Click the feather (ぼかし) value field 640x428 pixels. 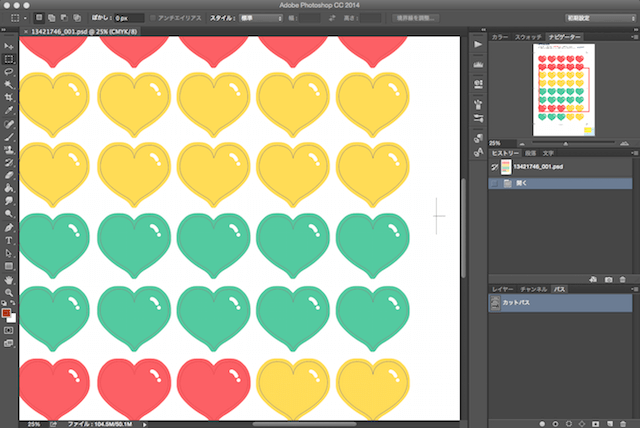pos(129,18)
